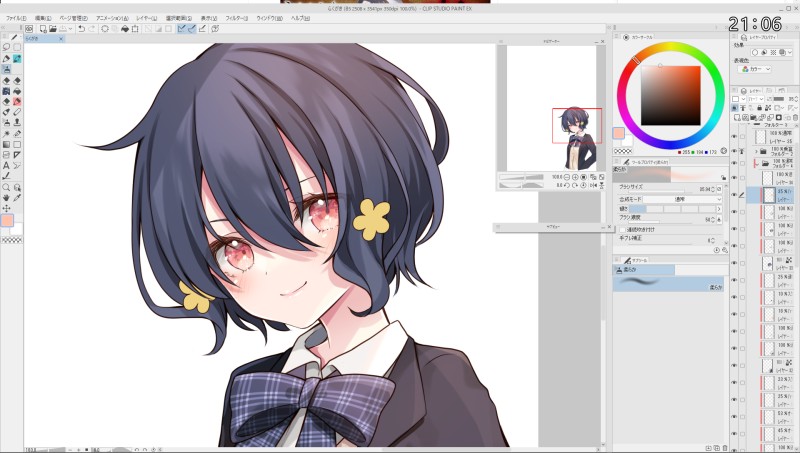Toggle eye icon of selected 35% layer
Viewport: 800px width, 453px height.
[x=734, y=195]
